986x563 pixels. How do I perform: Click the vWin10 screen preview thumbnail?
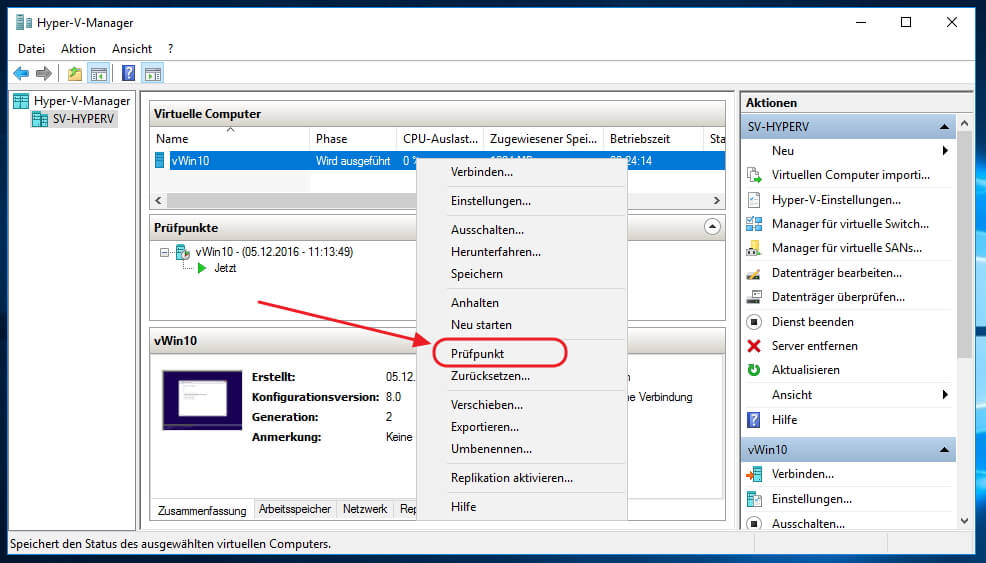202,400
